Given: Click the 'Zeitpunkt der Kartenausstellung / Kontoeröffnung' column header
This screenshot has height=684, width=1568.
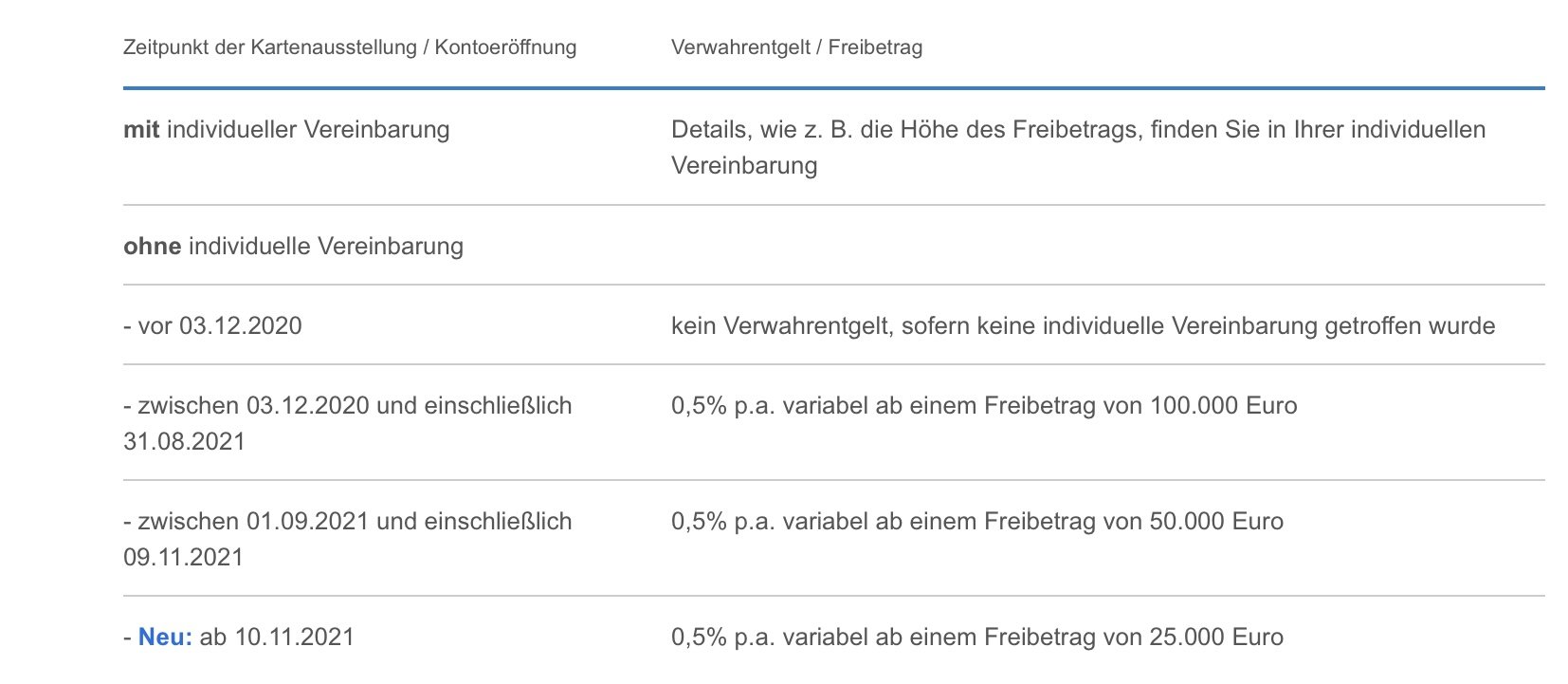Looking at the screenshot, I should coord(349,47).
